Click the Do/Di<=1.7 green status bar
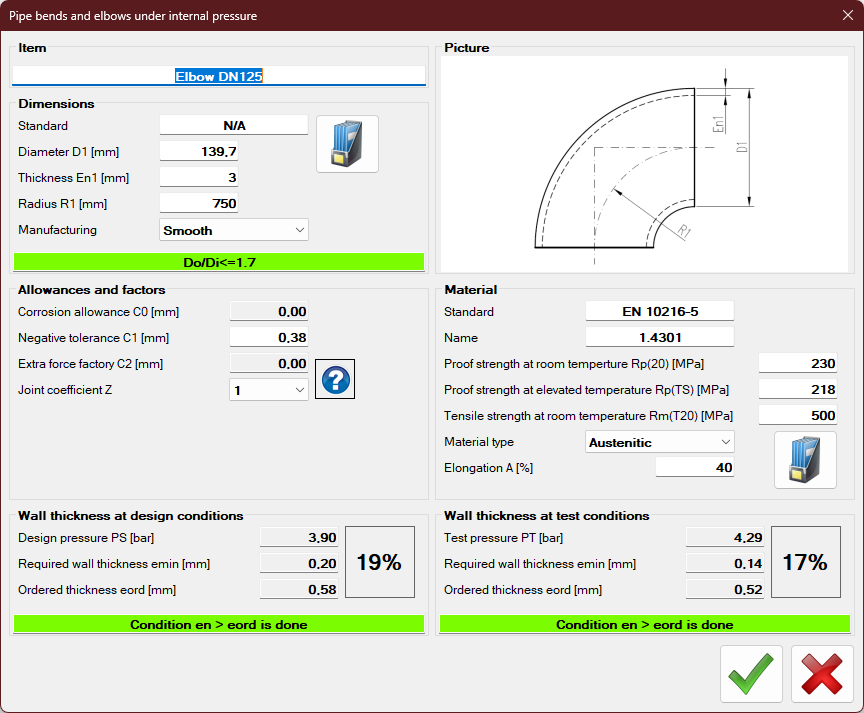 click(219, 262)
